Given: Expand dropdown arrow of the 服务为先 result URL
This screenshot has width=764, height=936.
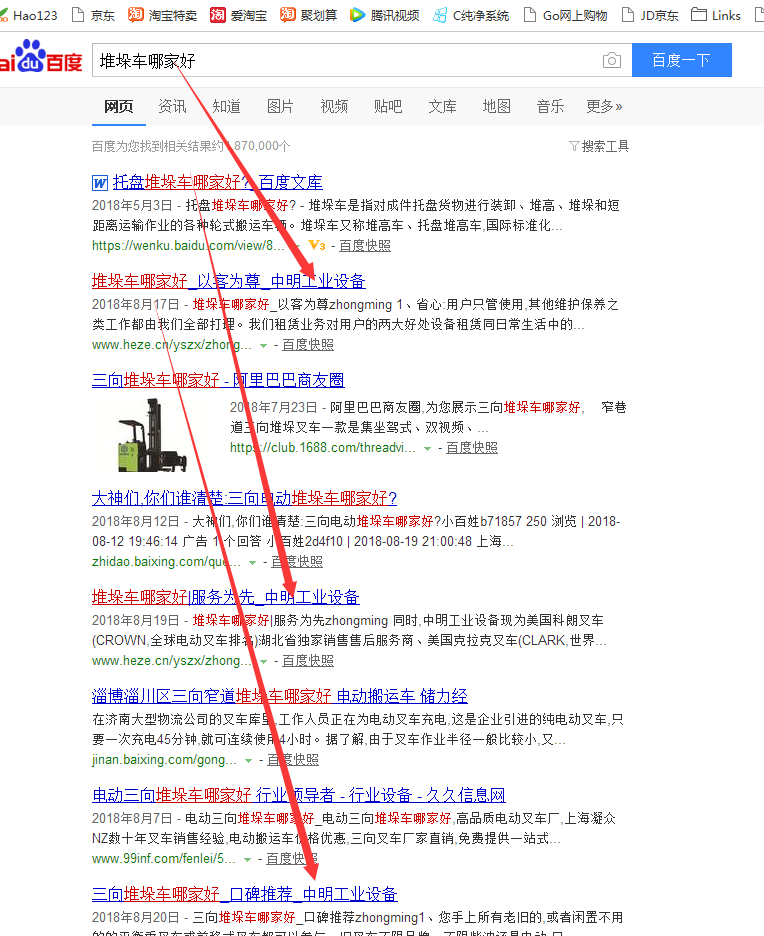Looking at the screenshot, I should tap(263, 661).
